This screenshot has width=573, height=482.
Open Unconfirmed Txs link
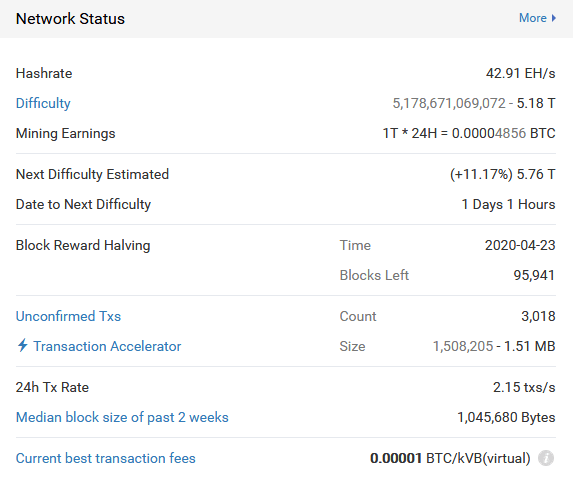(68, 316)
